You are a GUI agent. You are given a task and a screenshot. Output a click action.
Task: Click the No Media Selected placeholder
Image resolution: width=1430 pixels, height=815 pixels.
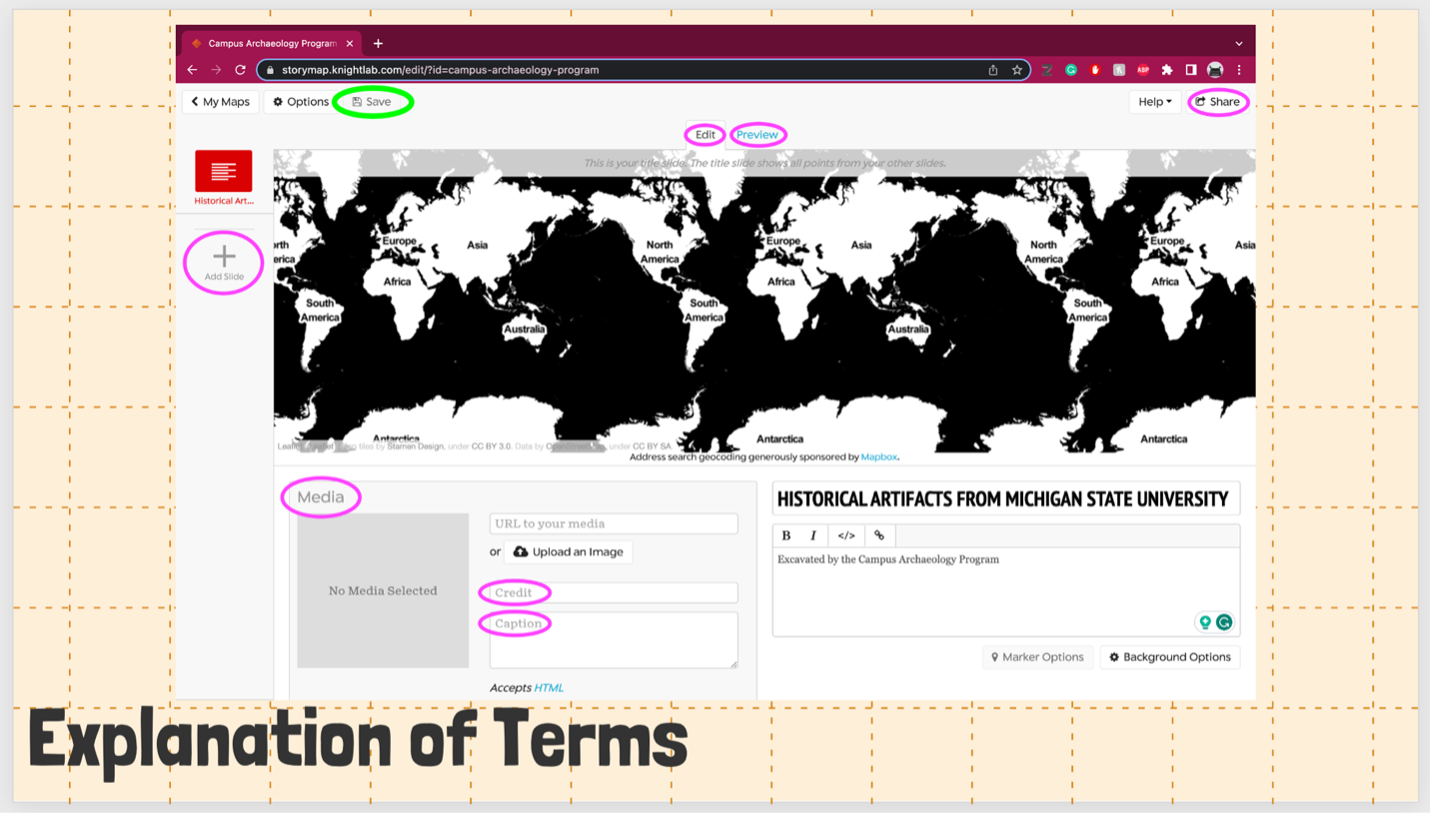(383, 591)
